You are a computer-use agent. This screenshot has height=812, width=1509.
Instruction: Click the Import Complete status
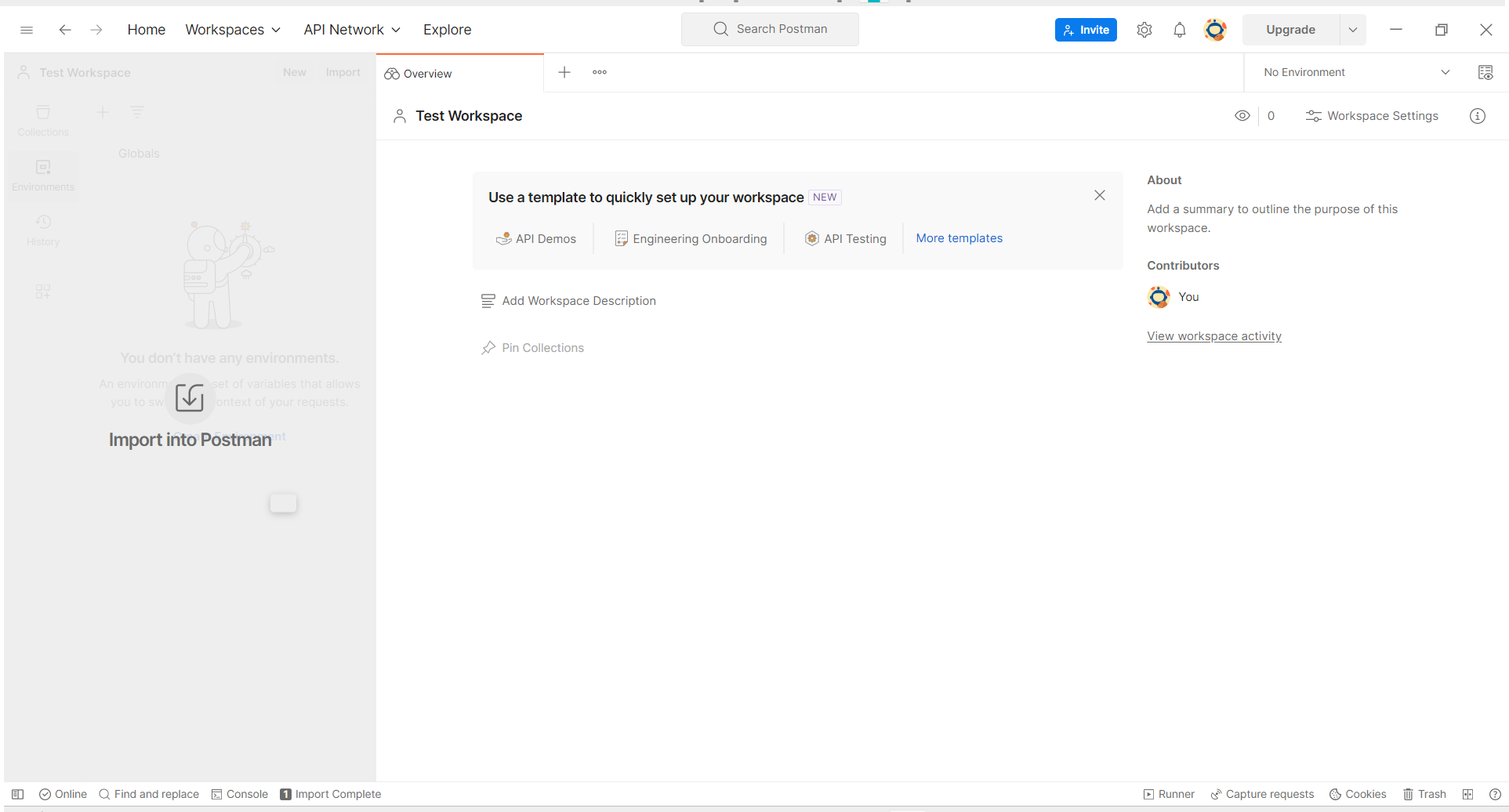(x=331, y=794)
